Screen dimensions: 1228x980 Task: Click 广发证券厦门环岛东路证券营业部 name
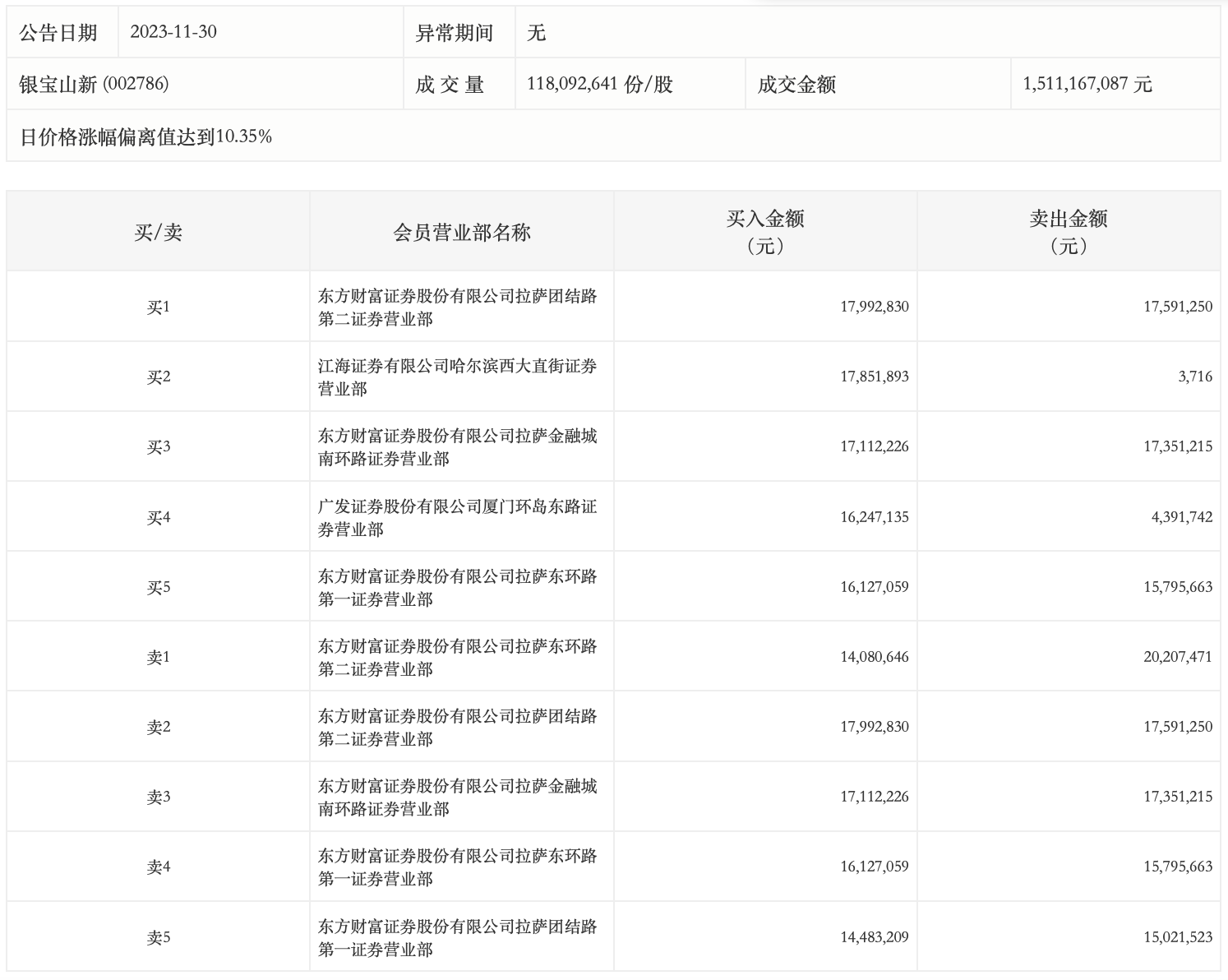[x=458, y=518]
